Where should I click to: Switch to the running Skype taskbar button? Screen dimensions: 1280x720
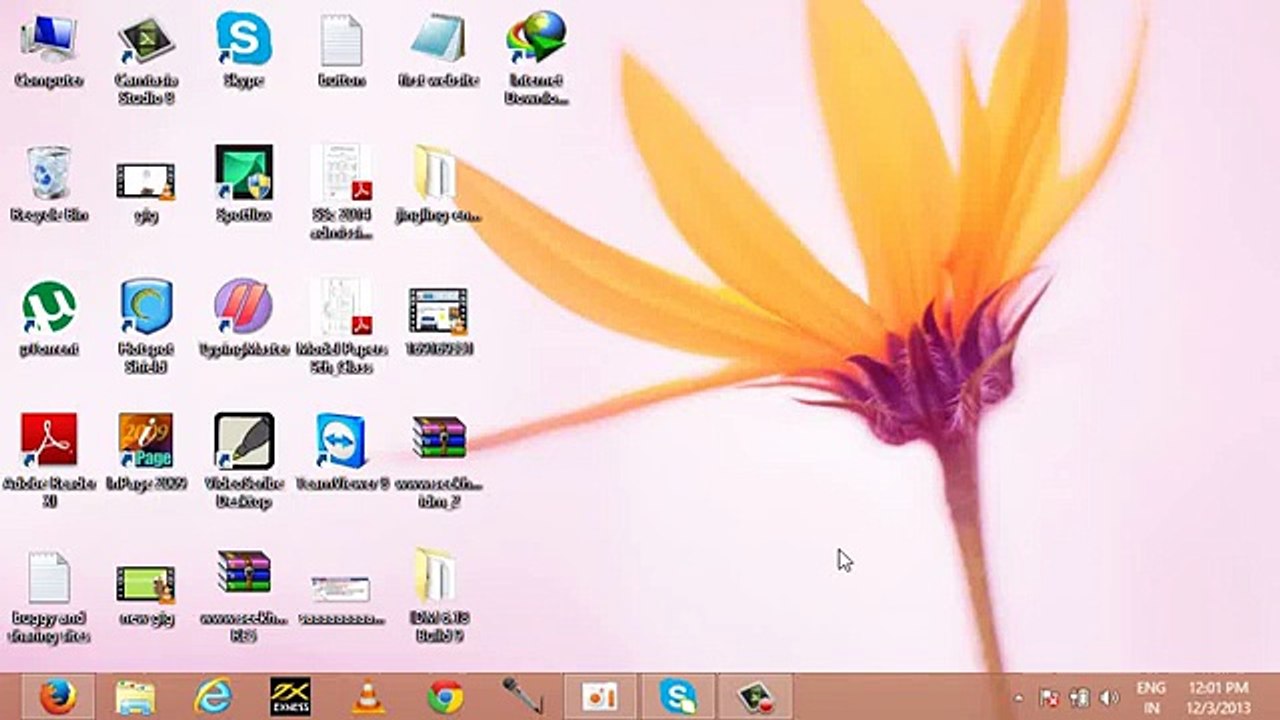tap(678, 696)
